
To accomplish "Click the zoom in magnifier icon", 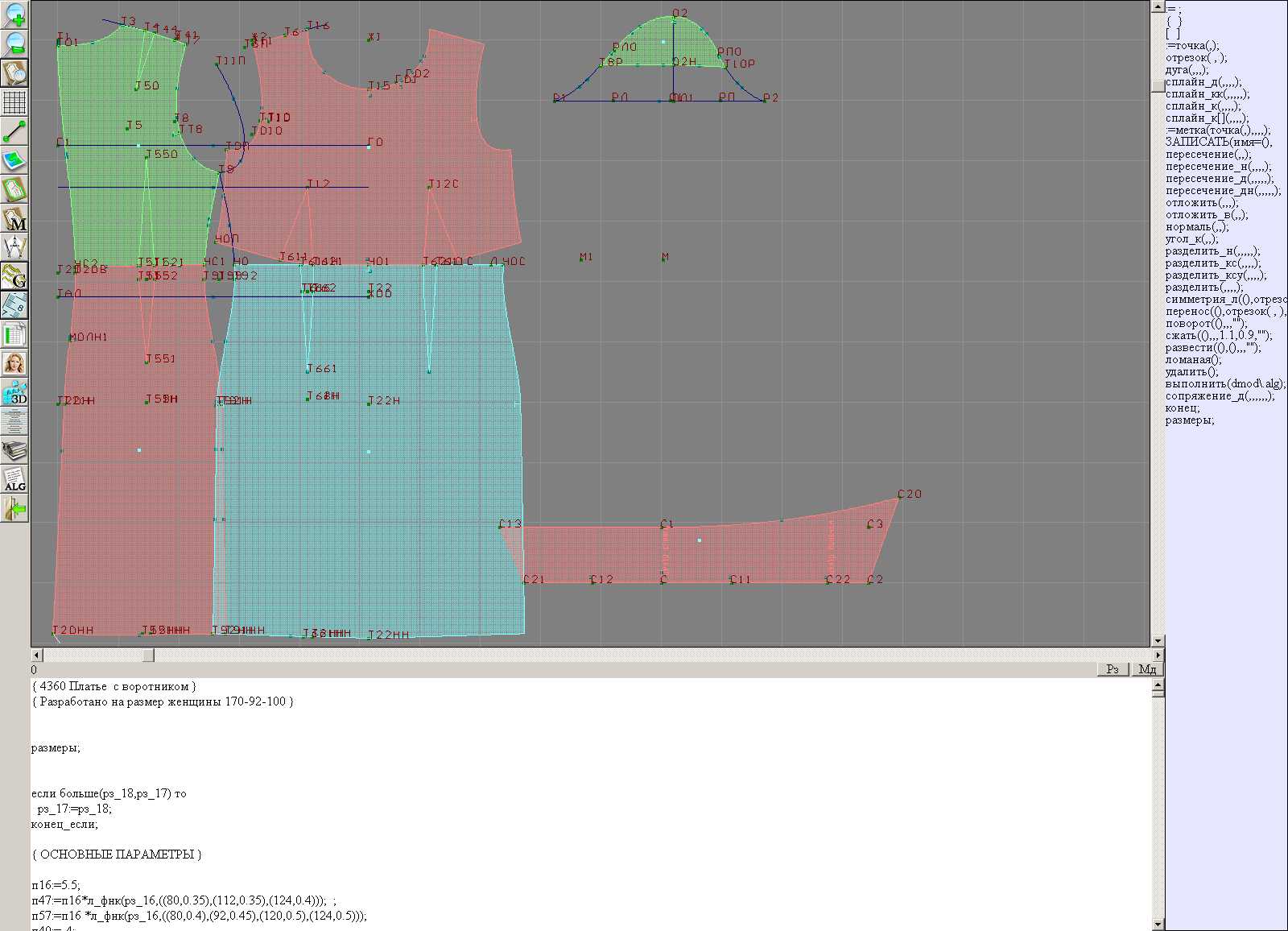I will [x=14, y=14].
